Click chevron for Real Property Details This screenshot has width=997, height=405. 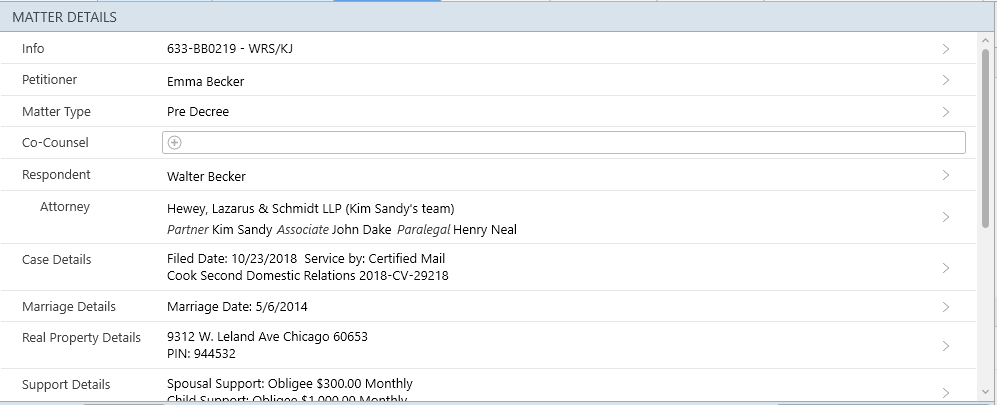click(945, 346)
